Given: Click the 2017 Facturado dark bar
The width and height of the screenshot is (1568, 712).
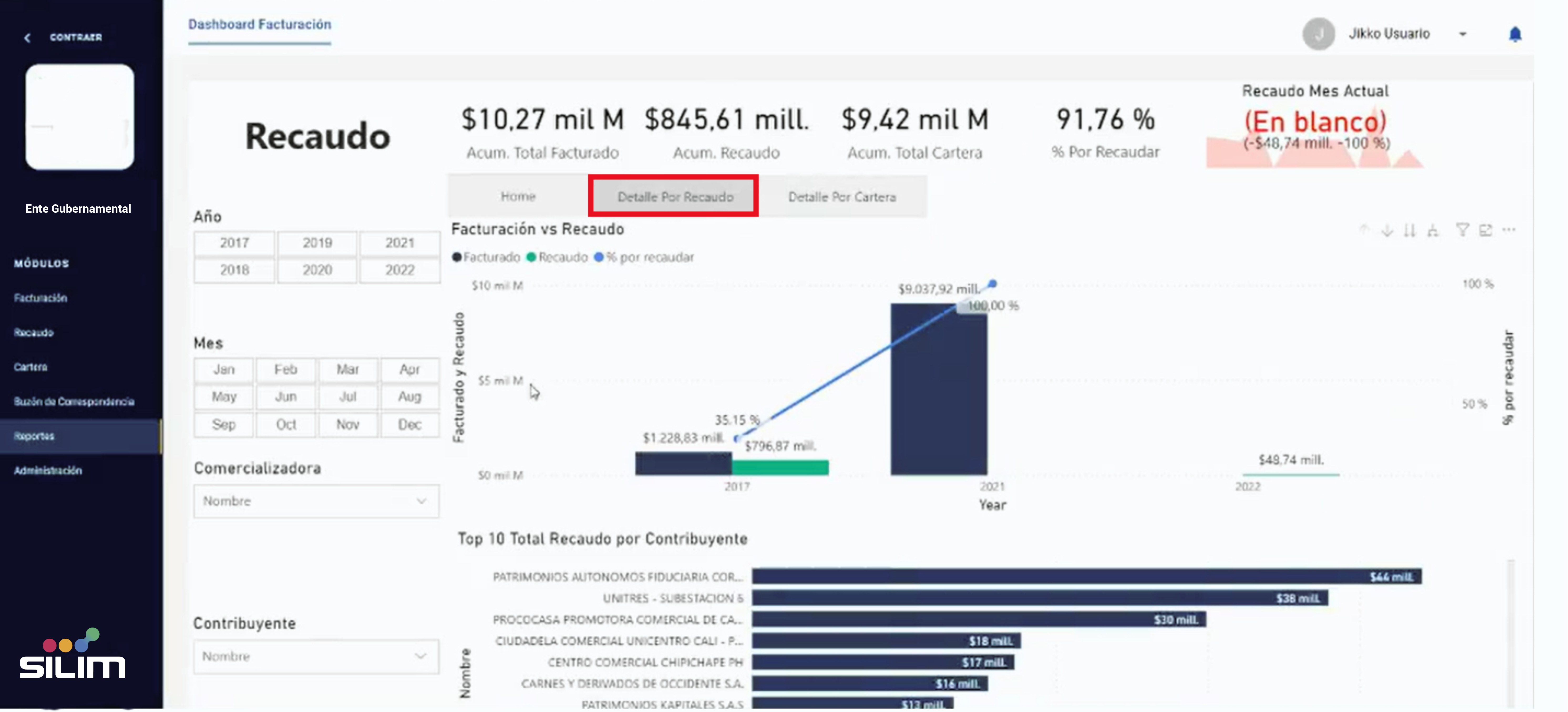Looking at the screenshot, I should click(x=683, y=464).
